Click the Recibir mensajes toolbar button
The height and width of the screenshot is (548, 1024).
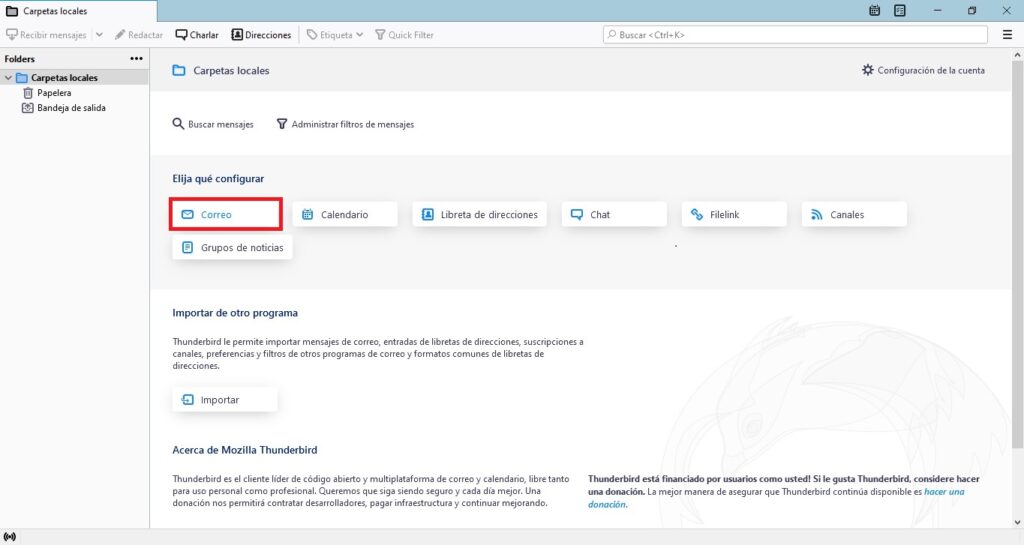point(46,35)
